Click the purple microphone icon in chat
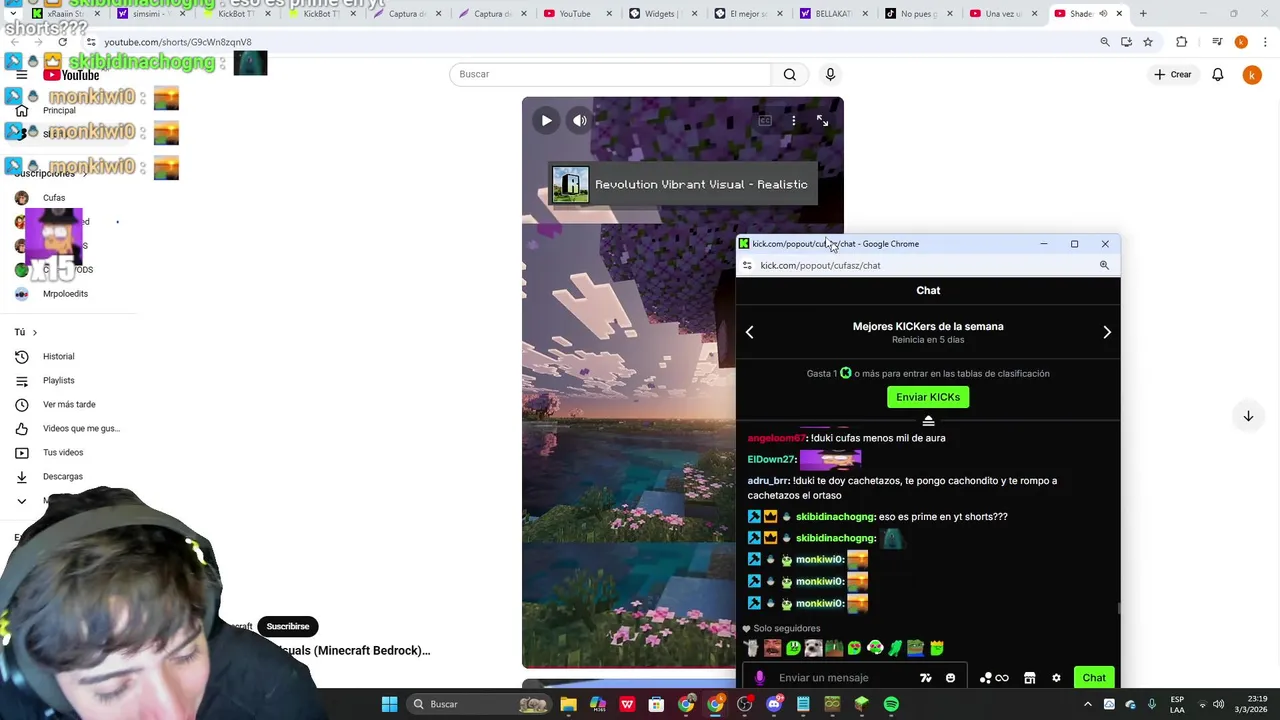Viewport: 1280px width, 720px height. [759, 678]
